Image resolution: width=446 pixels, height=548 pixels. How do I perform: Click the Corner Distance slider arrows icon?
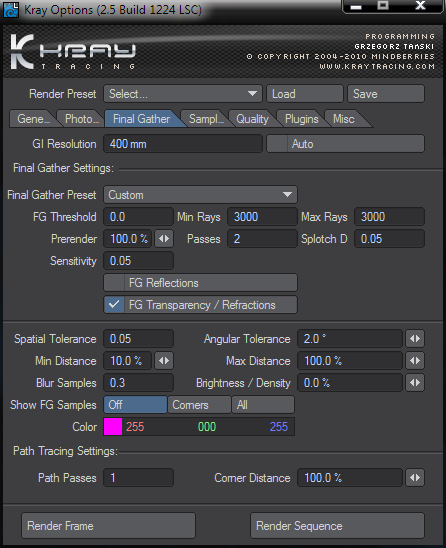coord(415,478)
